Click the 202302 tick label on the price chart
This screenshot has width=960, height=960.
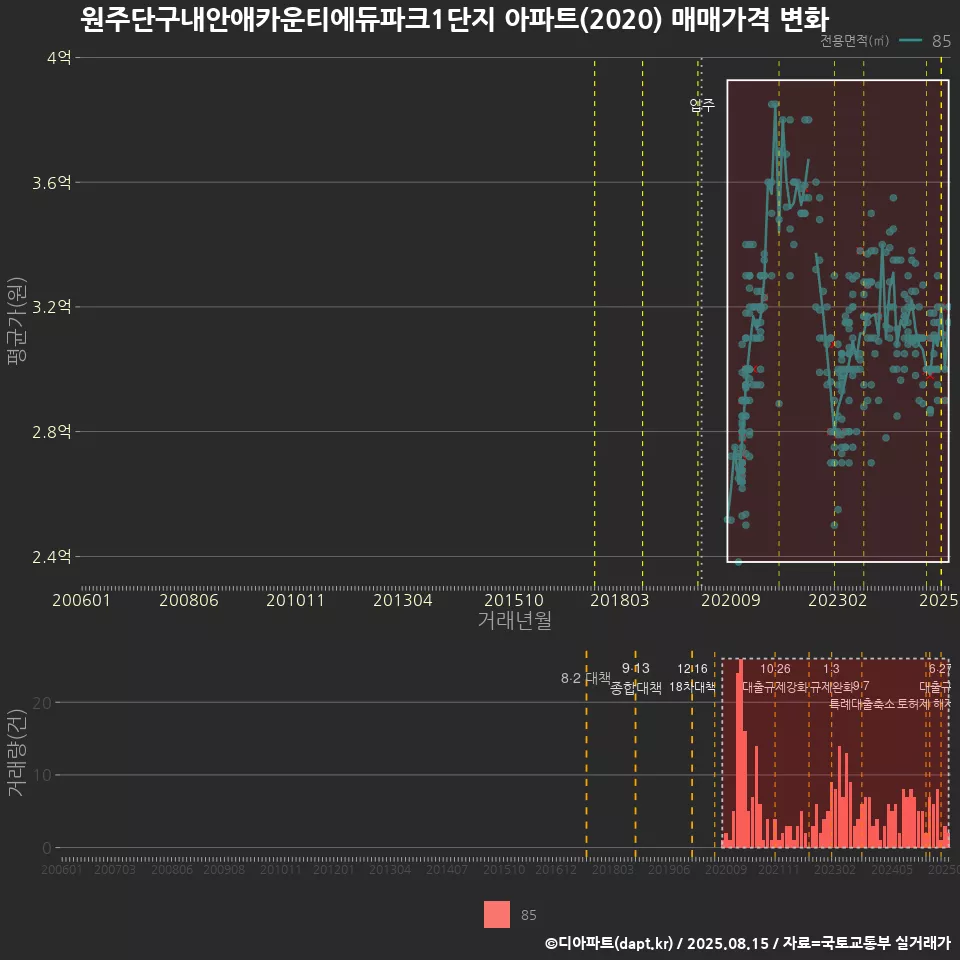(838, 600)
